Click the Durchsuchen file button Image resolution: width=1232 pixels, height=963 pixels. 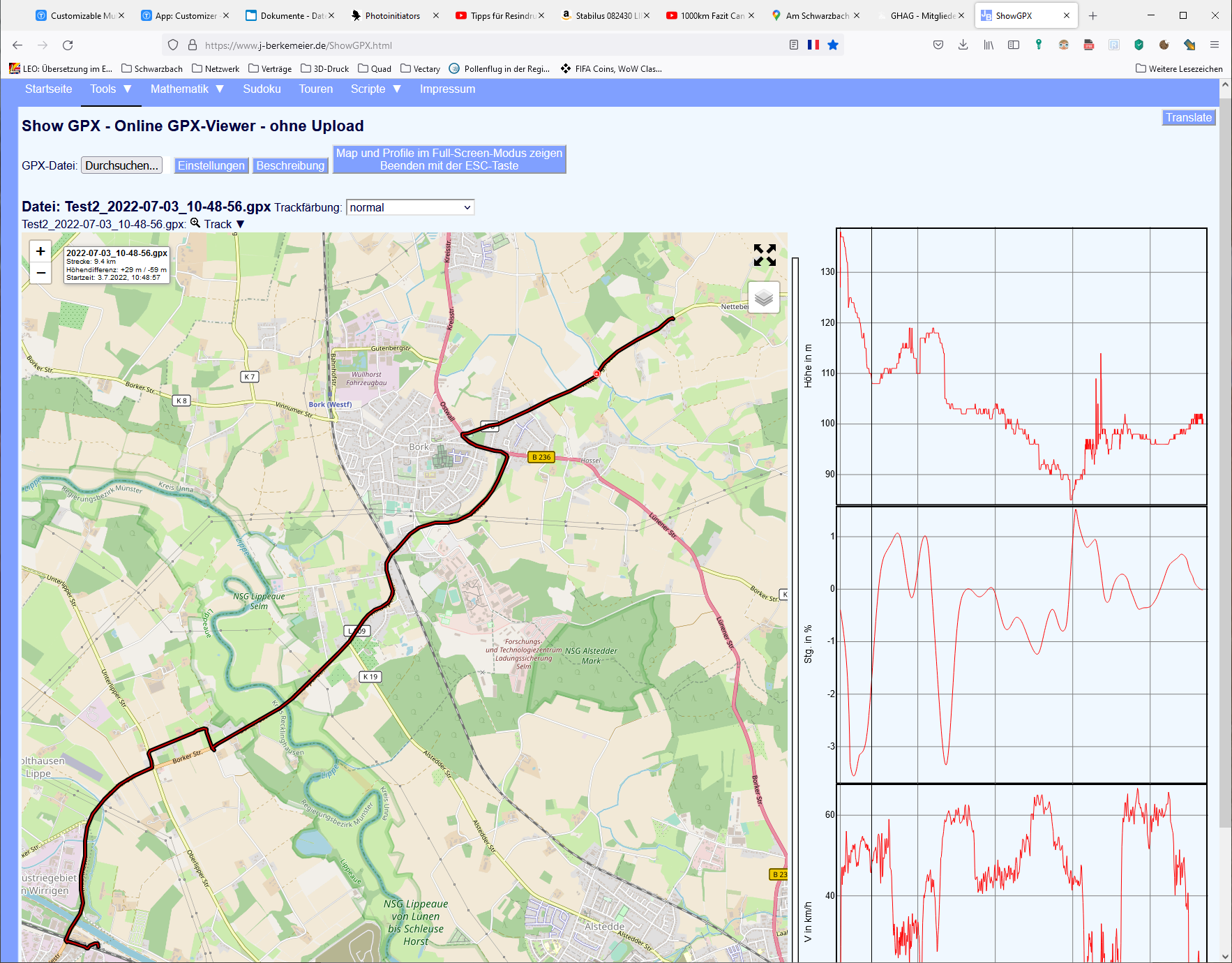pyautogui.click(x=121, y=165)
